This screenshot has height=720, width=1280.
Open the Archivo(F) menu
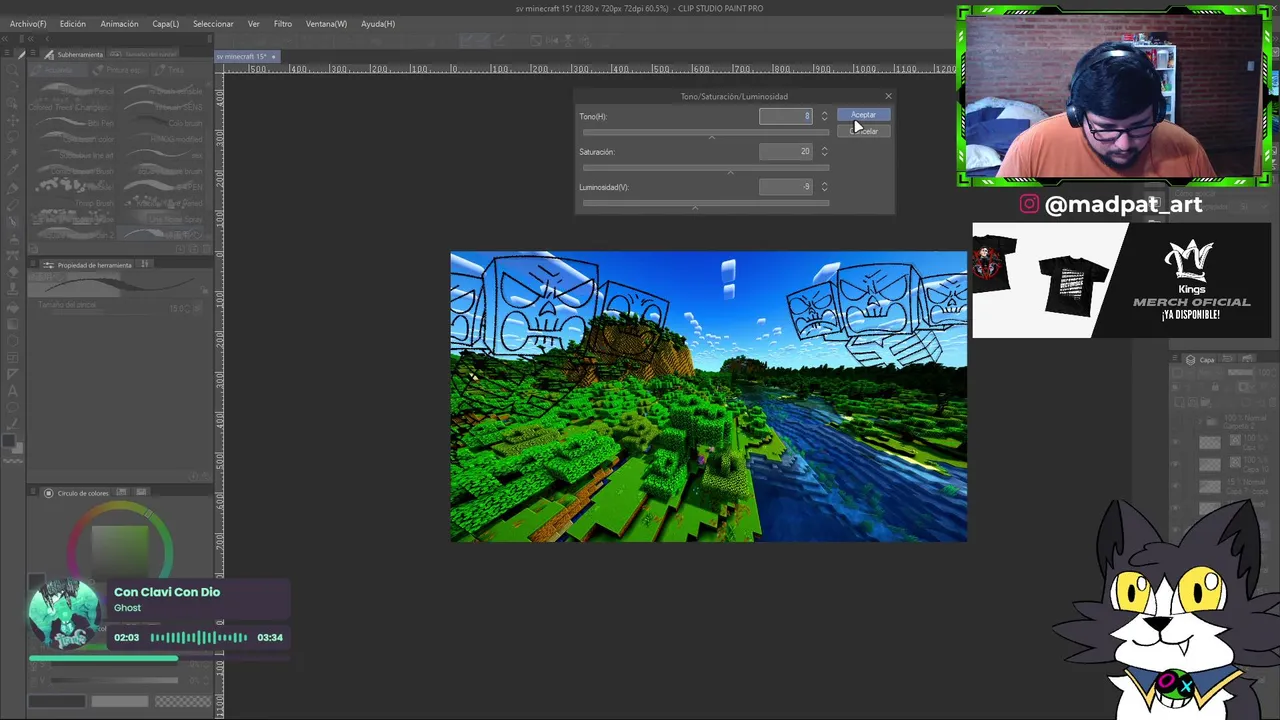pos(28,23)
